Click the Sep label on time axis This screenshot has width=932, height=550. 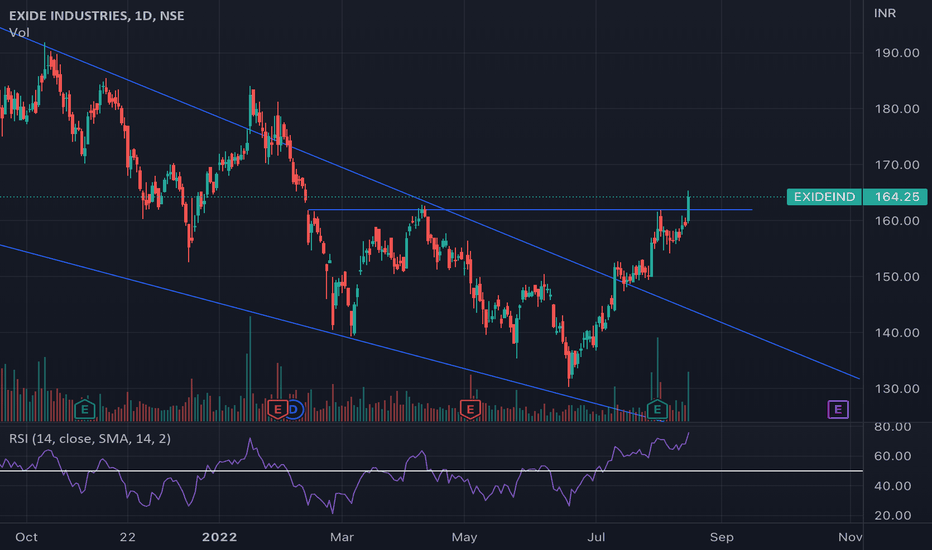click(722, 537)
